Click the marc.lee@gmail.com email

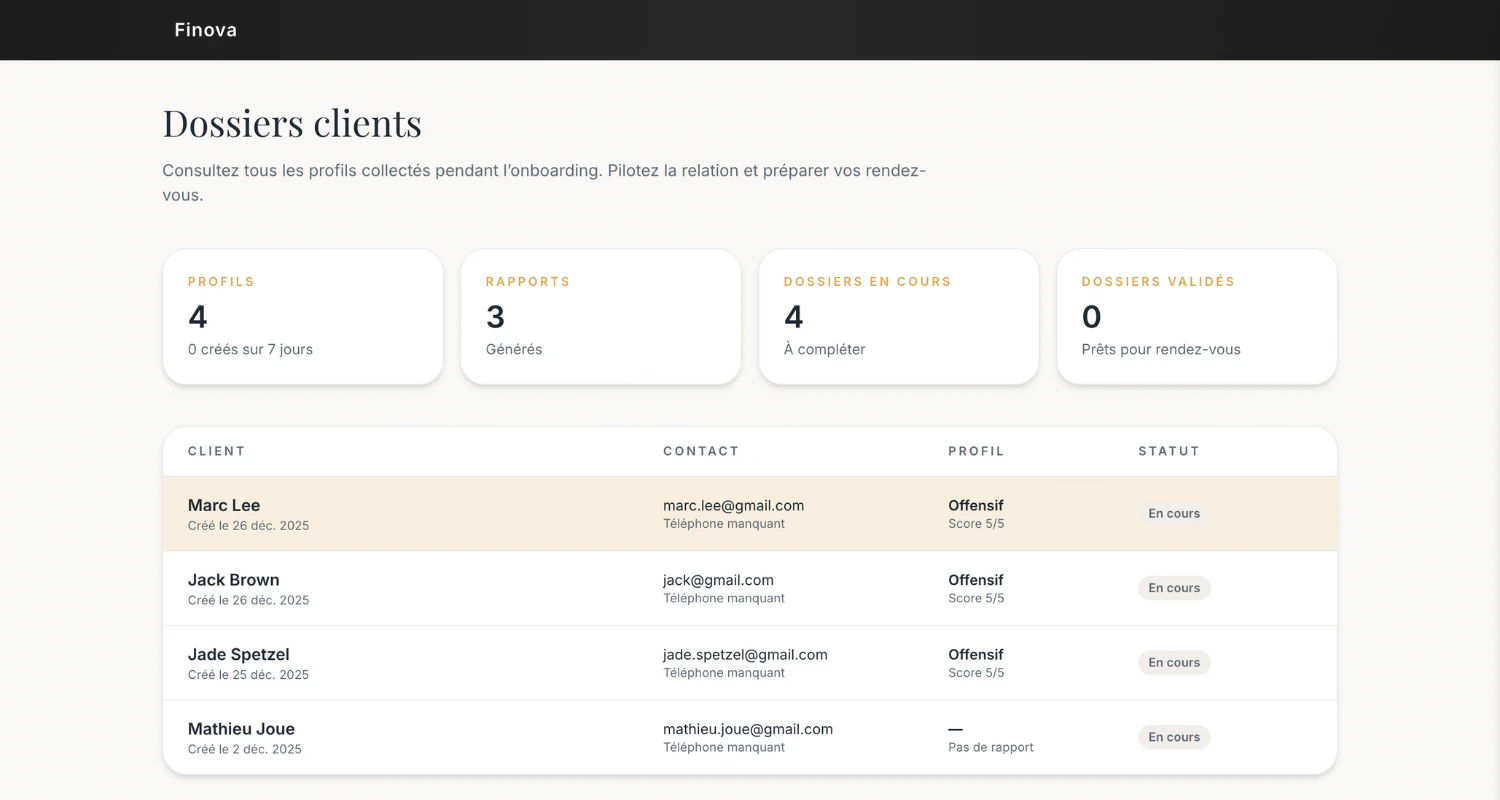733,506
